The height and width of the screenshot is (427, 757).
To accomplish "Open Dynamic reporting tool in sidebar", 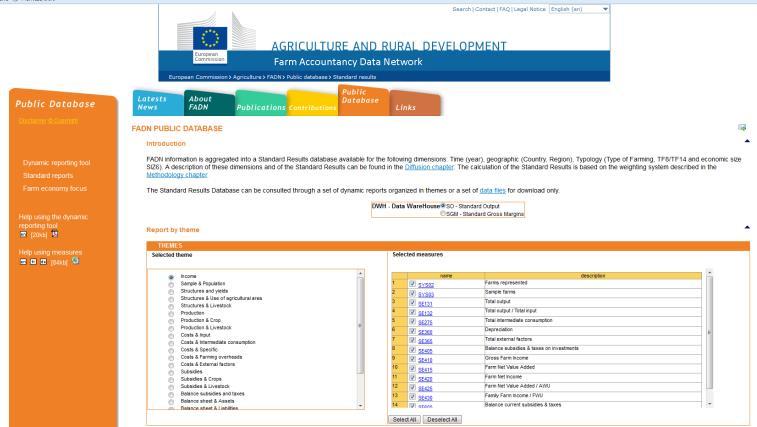I will [x=56, y=163].
